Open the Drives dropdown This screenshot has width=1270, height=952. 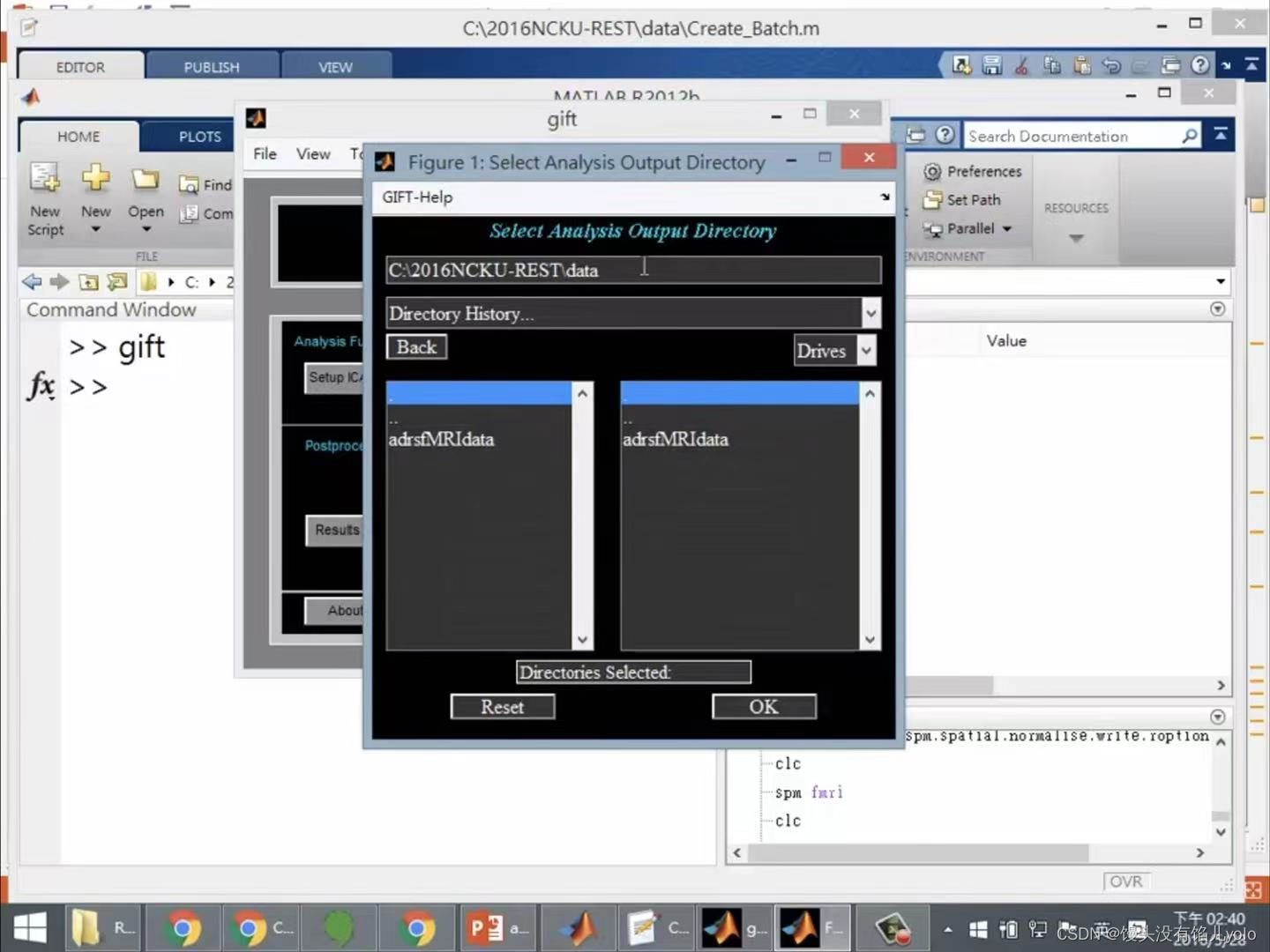(x=867, y=351)
